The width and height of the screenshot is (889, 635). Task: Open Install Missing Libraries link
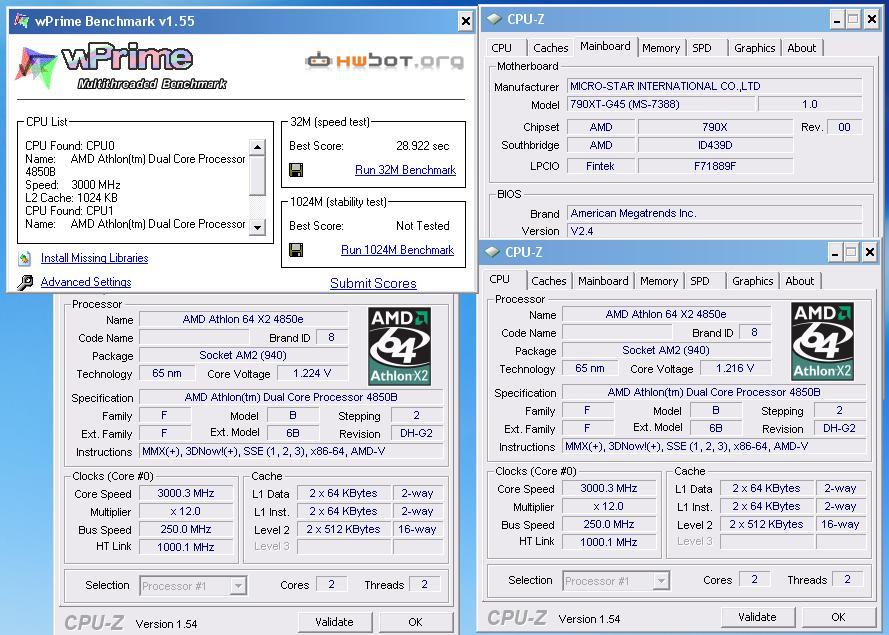pyautogui.click(x=95, y=258)
